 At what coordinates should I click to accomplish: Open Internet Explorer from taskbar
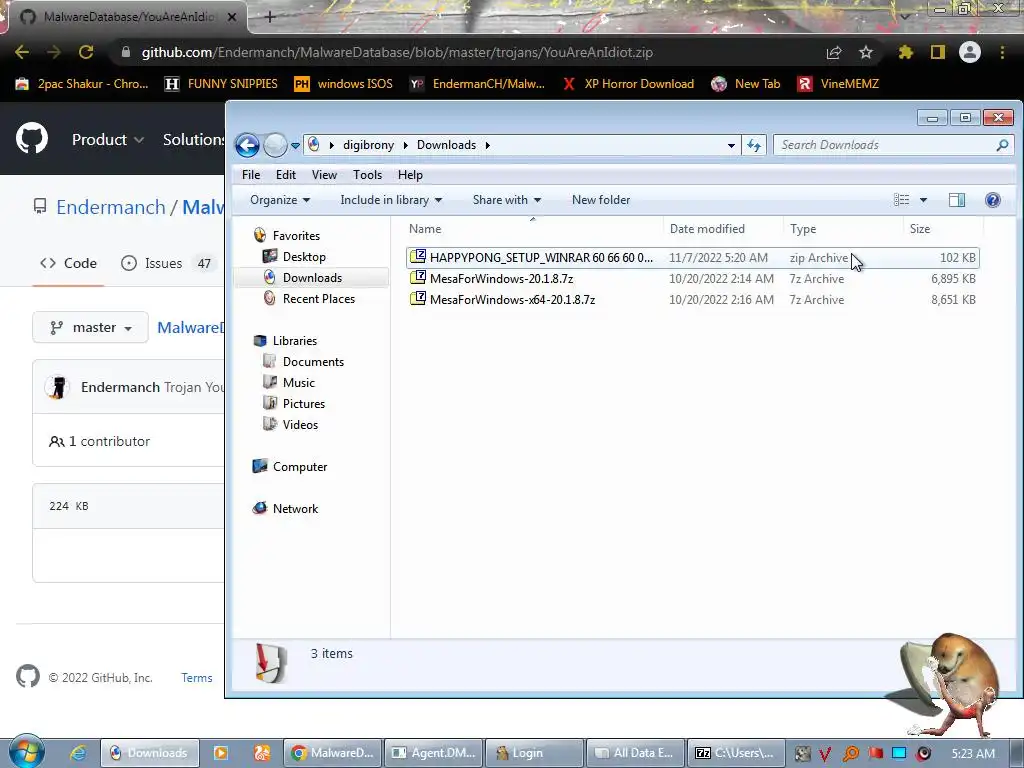(78, 753)
